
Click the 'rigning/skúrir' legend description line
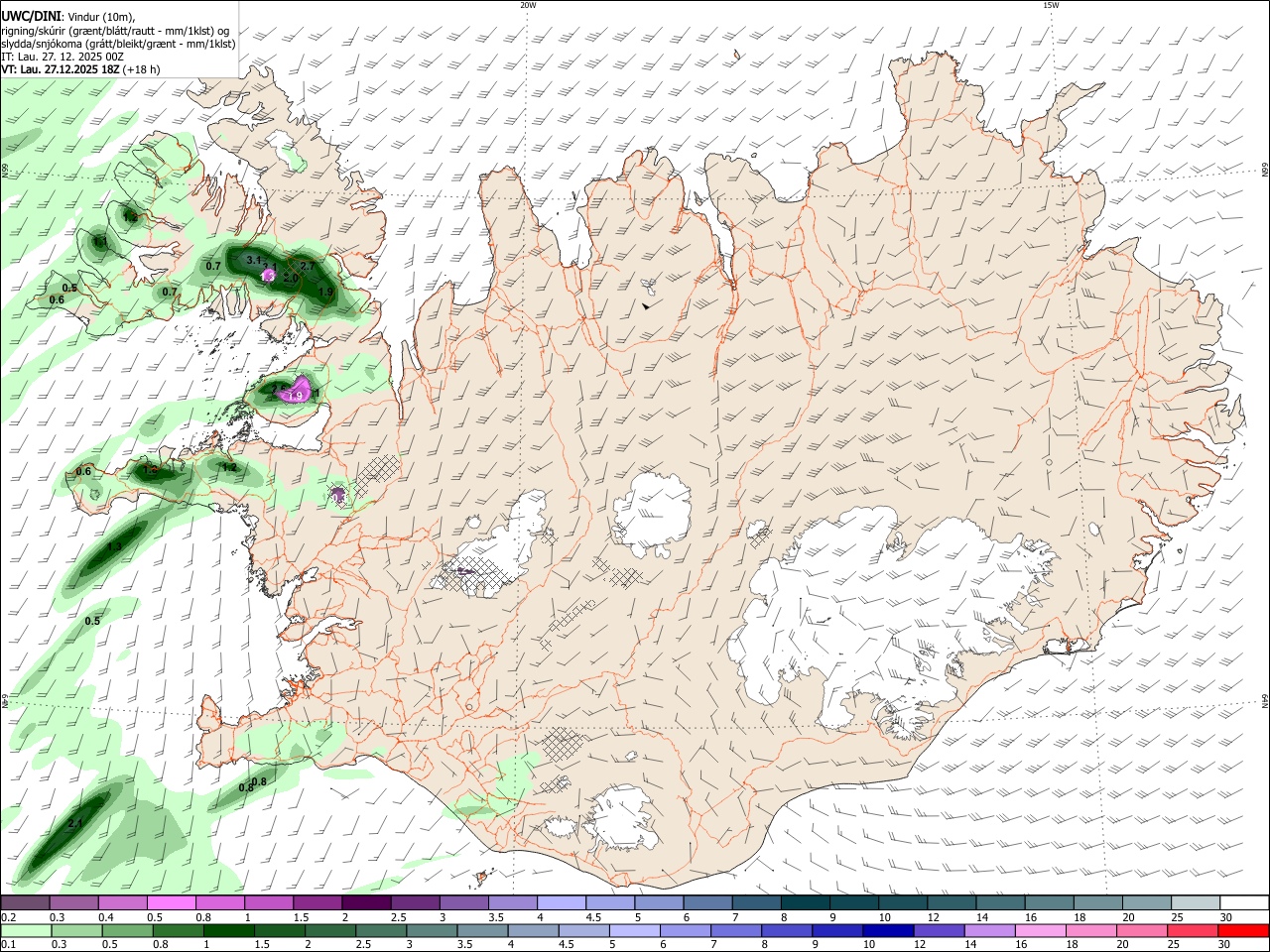(x=115, y=30)
